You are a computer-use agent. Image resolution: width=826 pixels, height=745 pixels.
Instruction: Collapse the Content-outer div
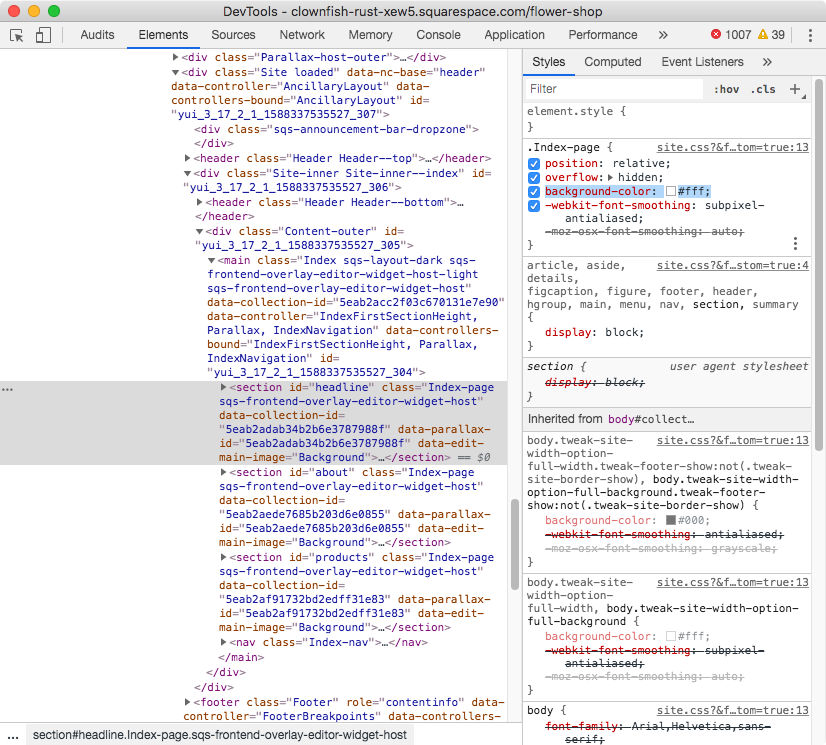point(199,231)
